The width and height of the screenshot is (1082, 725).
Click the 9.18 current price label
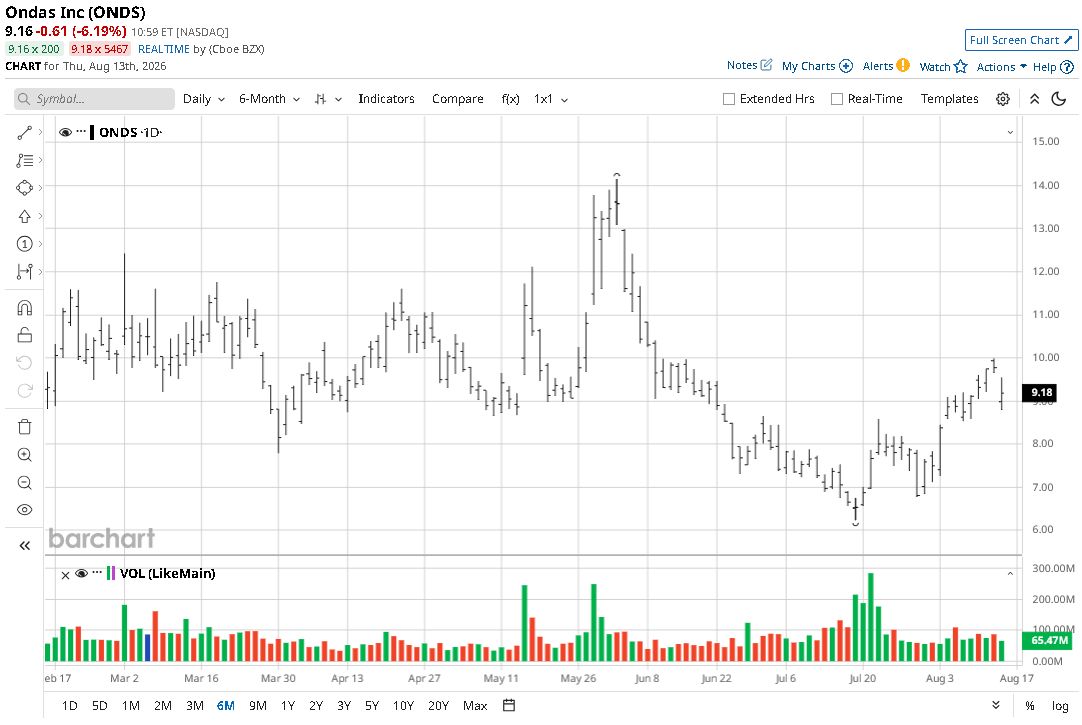[1041, 393]
